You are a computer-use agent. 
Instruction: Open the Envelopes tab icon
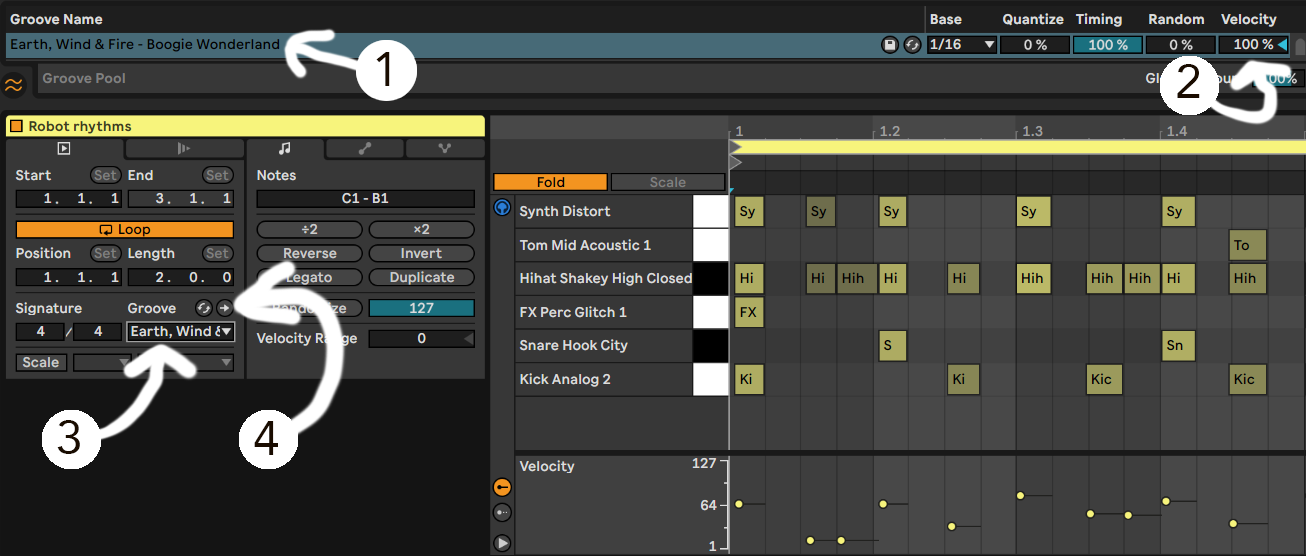tap(365, 148)
